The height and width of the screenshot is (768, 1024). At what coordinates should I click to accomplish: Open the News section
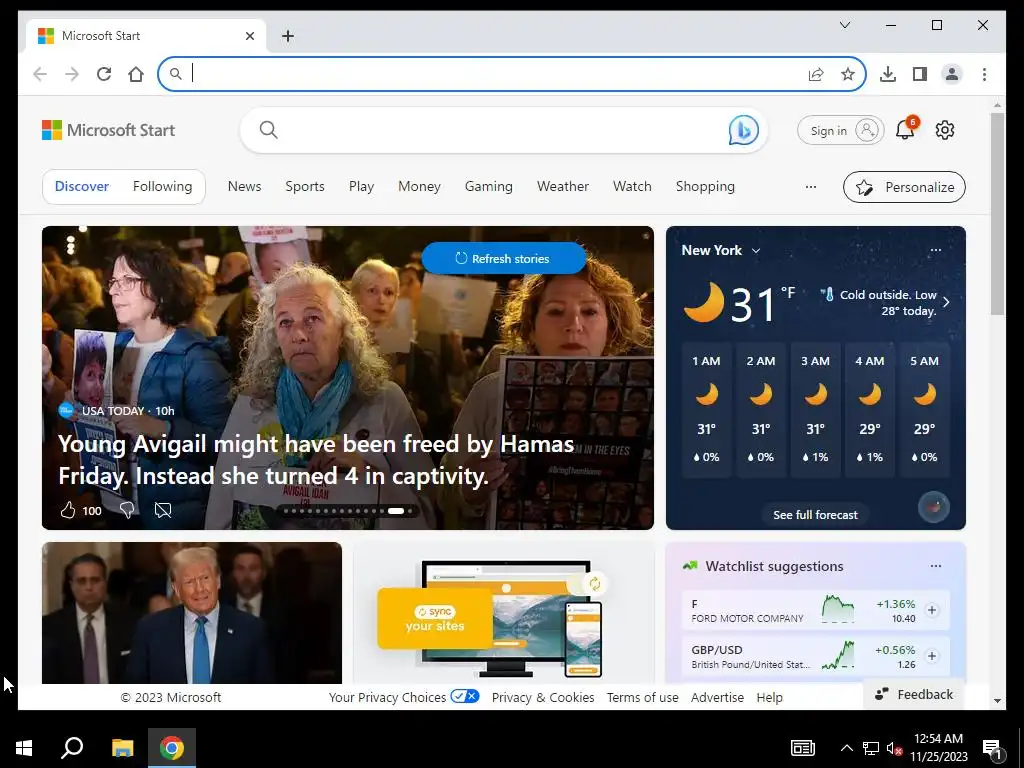click(x=244, y=187)
